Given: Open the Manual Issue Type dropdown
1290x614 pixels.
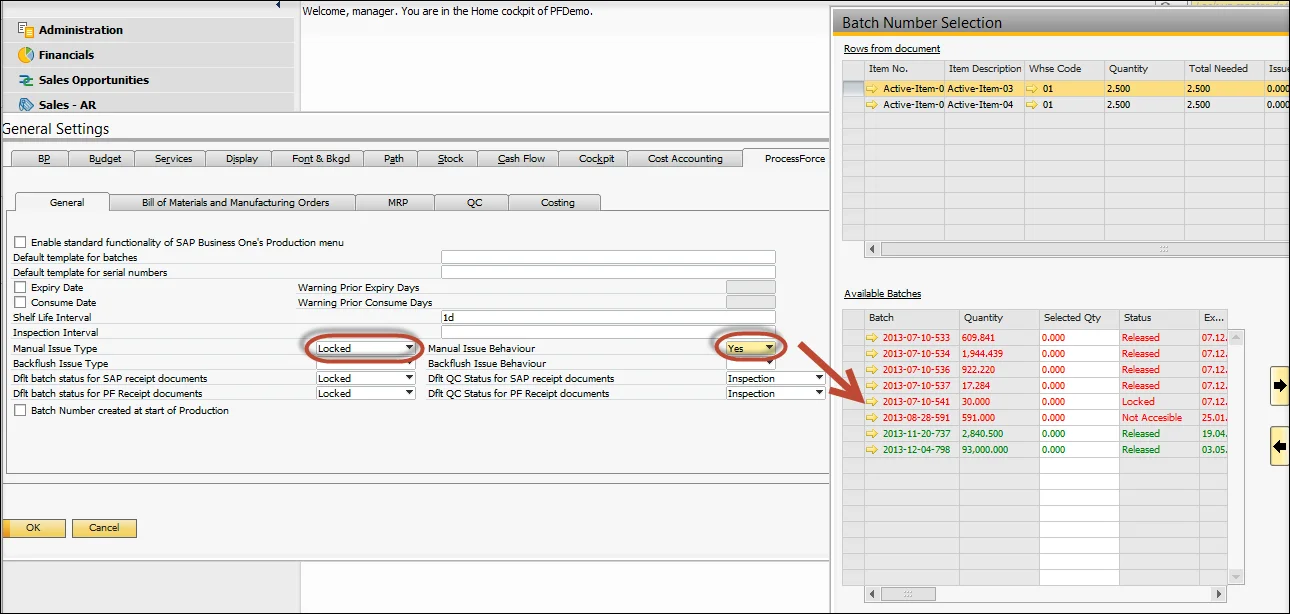Looking at the screenshot, I should point(408,348).
